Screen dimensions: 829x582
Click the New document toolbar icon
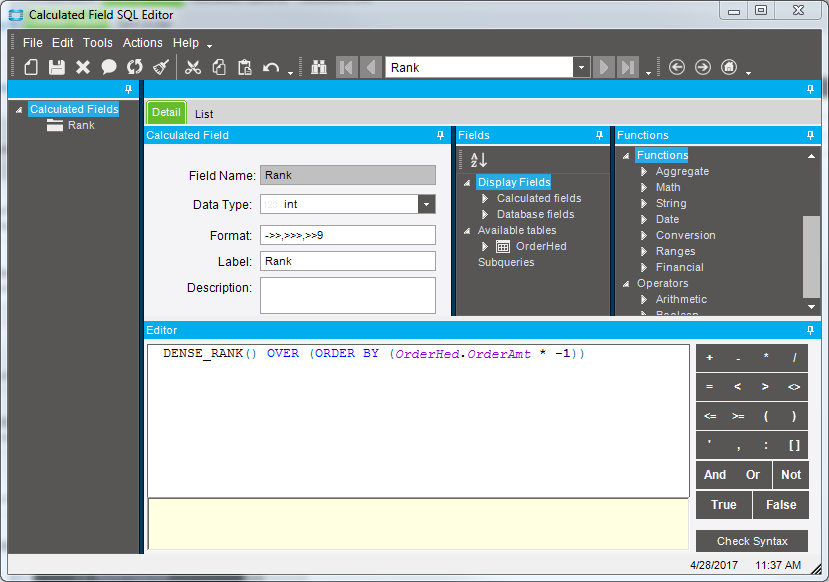point(31,67)
